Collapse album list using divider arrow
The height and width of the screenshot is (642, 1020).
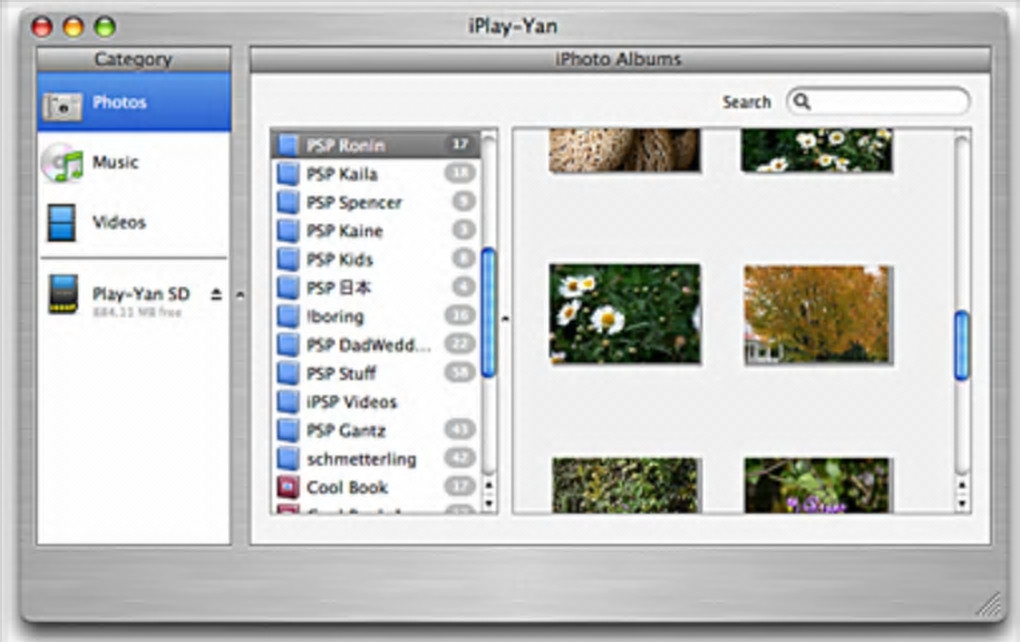[505, 319]
